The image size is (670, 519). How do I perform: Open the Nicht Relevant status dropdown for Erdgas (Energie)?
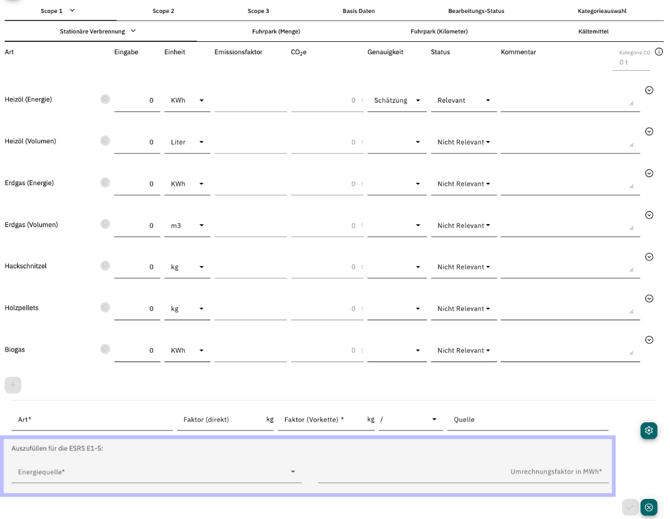464,184
